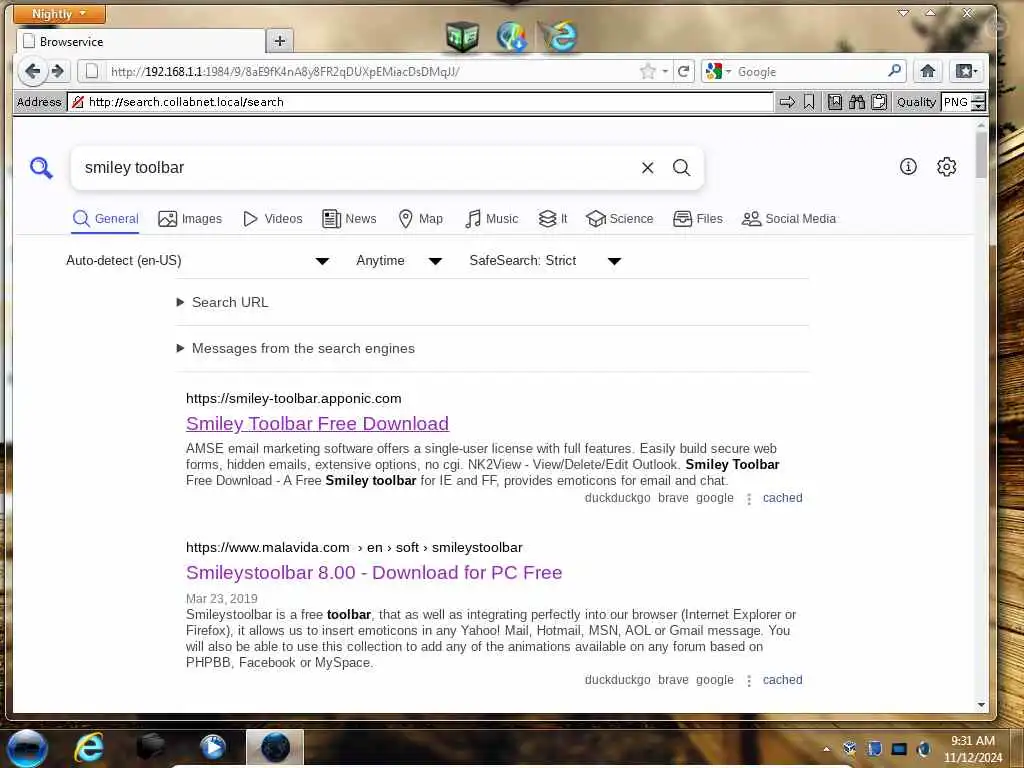
Task: Open Smiley Toolbar Free Download result
Action: [x=317, y=424]
